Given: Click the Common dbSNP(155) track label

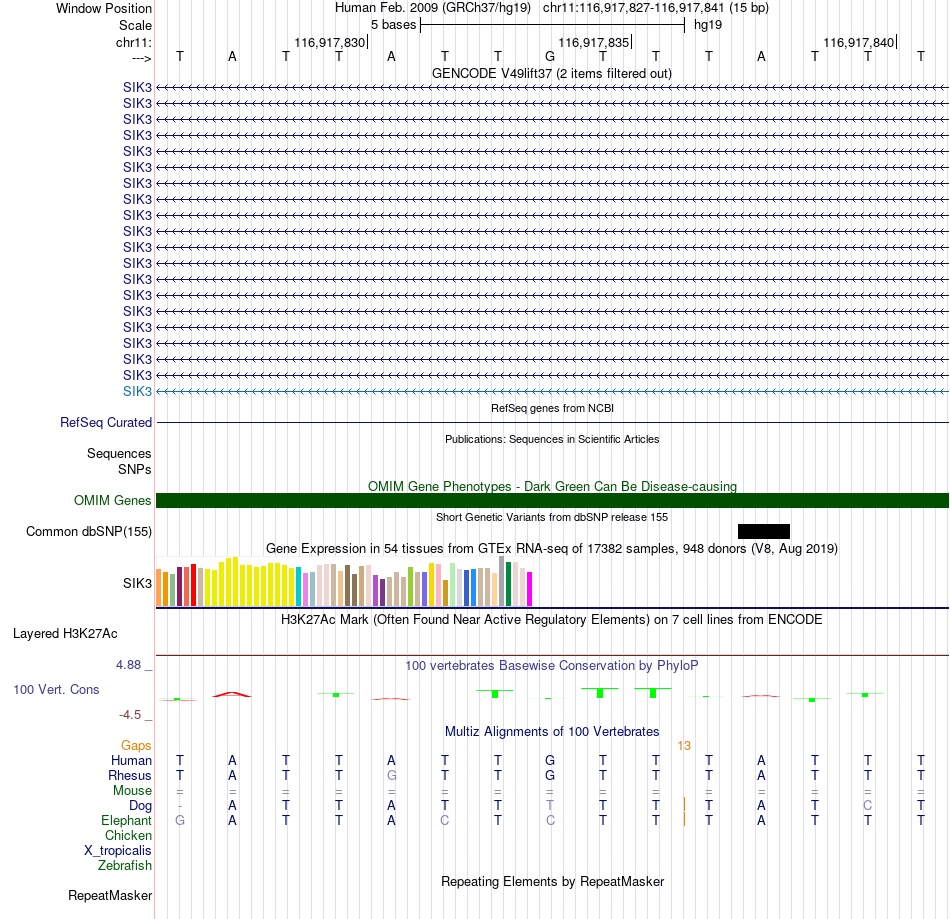Looking at the screenshot, I should [89, 531].
